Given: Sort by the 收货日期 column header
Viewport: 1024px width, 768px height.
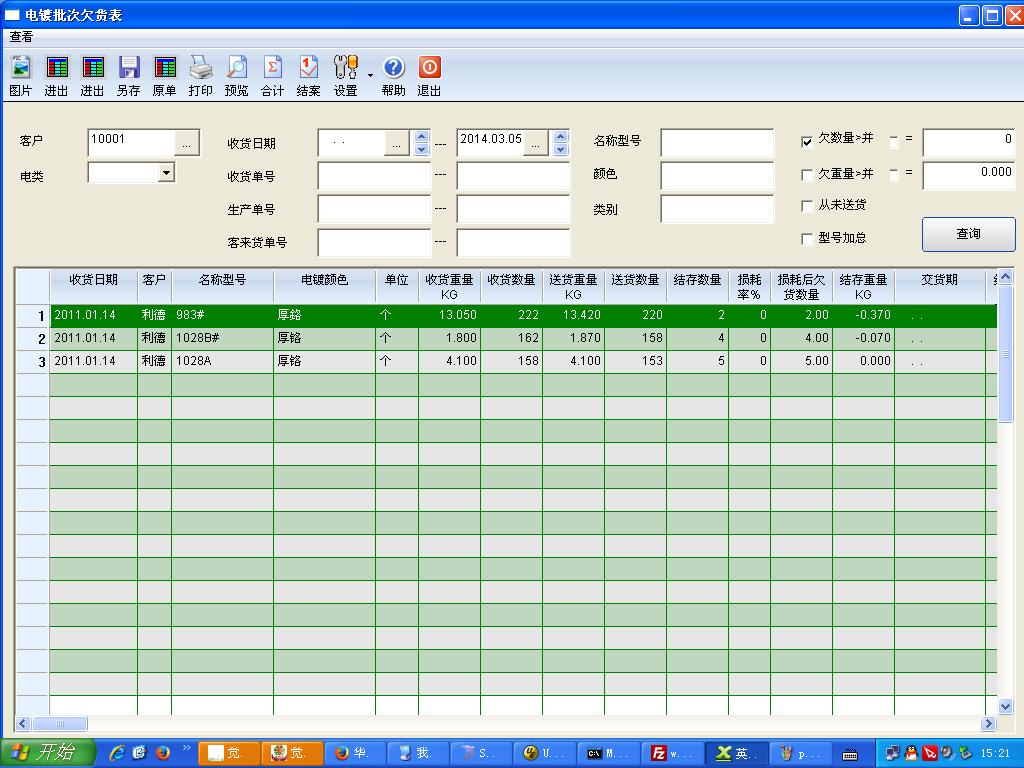Looking at the screenshot, I should click(93, 286).
